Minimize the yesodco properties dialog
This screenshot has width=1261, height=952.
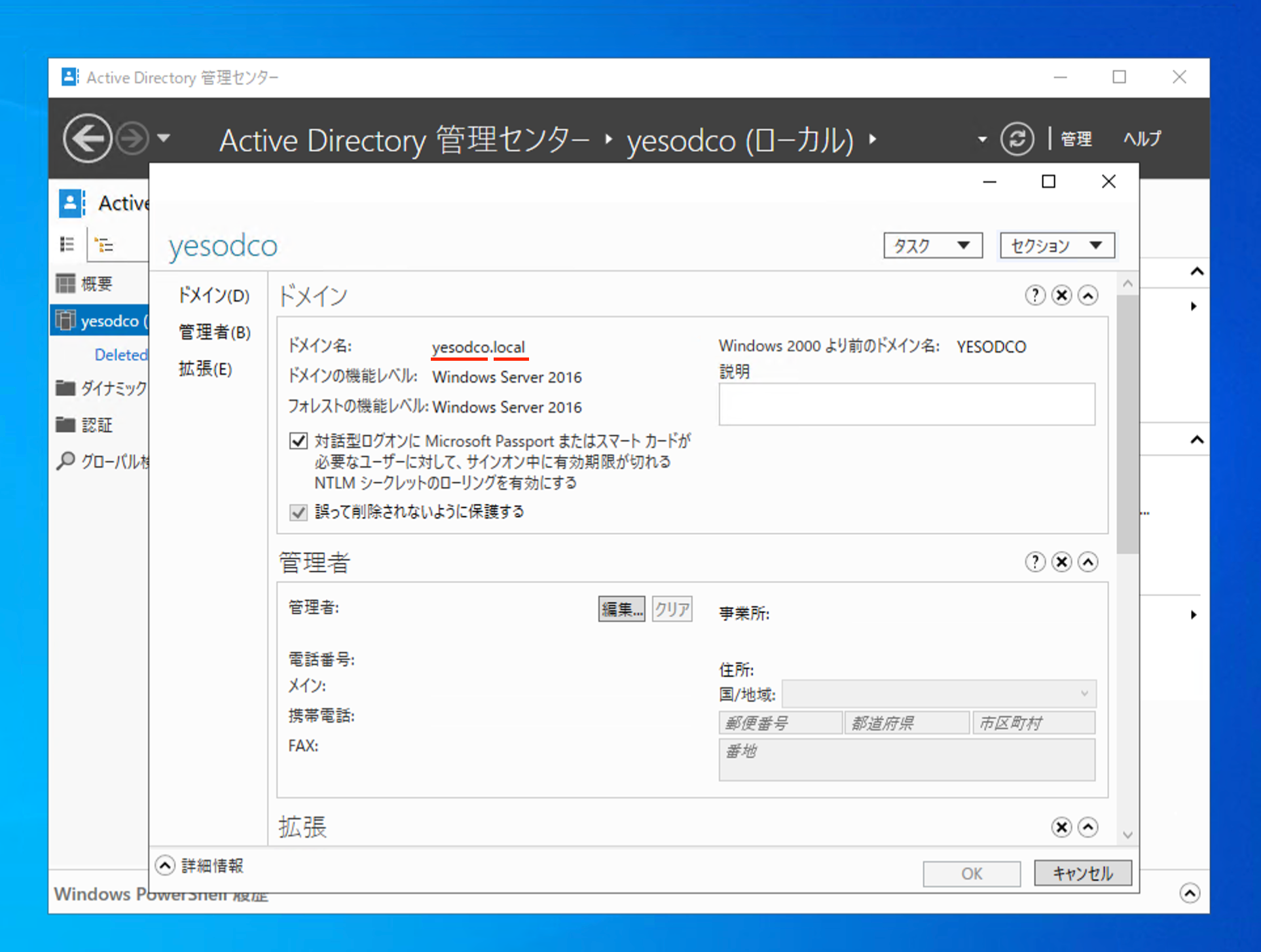pos(989,181)
